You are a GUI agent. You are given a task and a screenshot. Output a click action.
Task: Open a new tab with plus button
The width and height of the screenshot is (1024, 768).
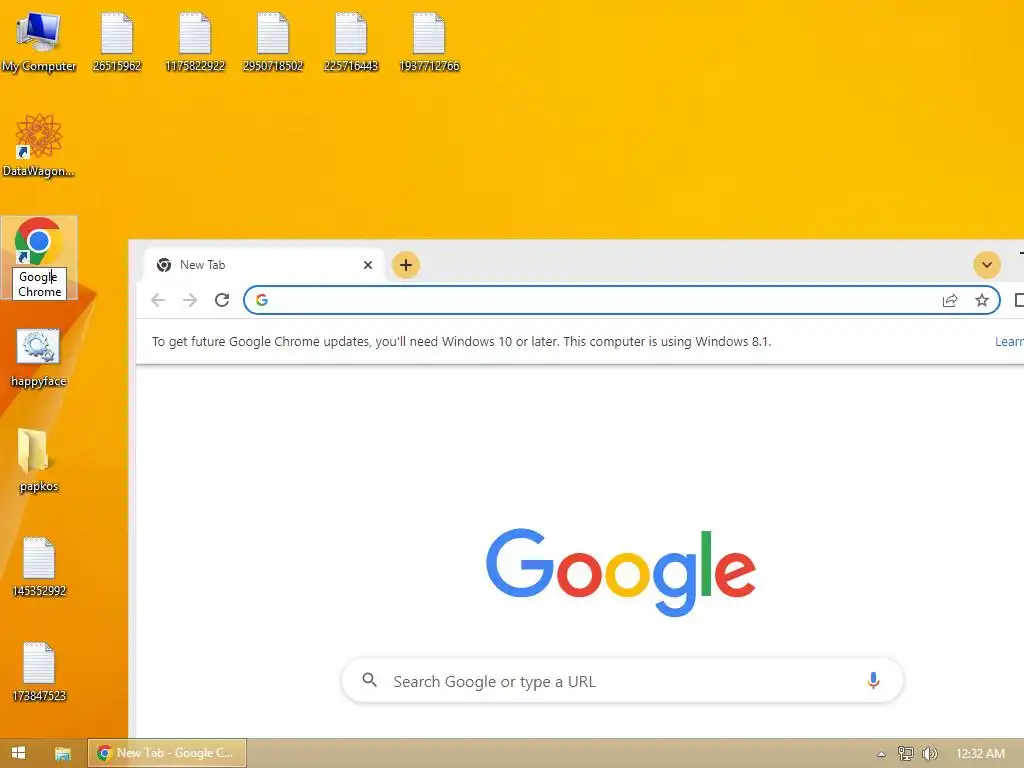tap(406, 265)
